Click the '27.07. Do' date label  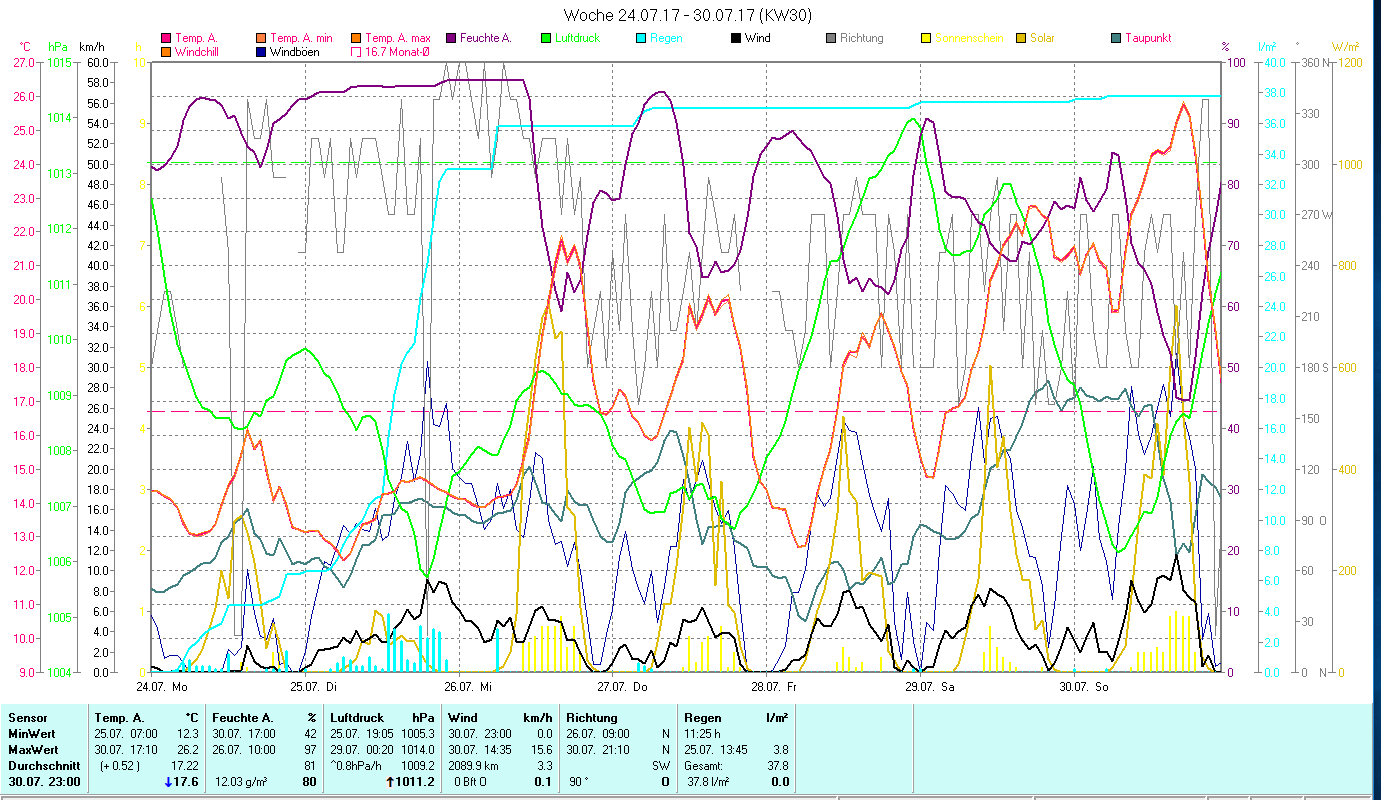coord(622,687)
